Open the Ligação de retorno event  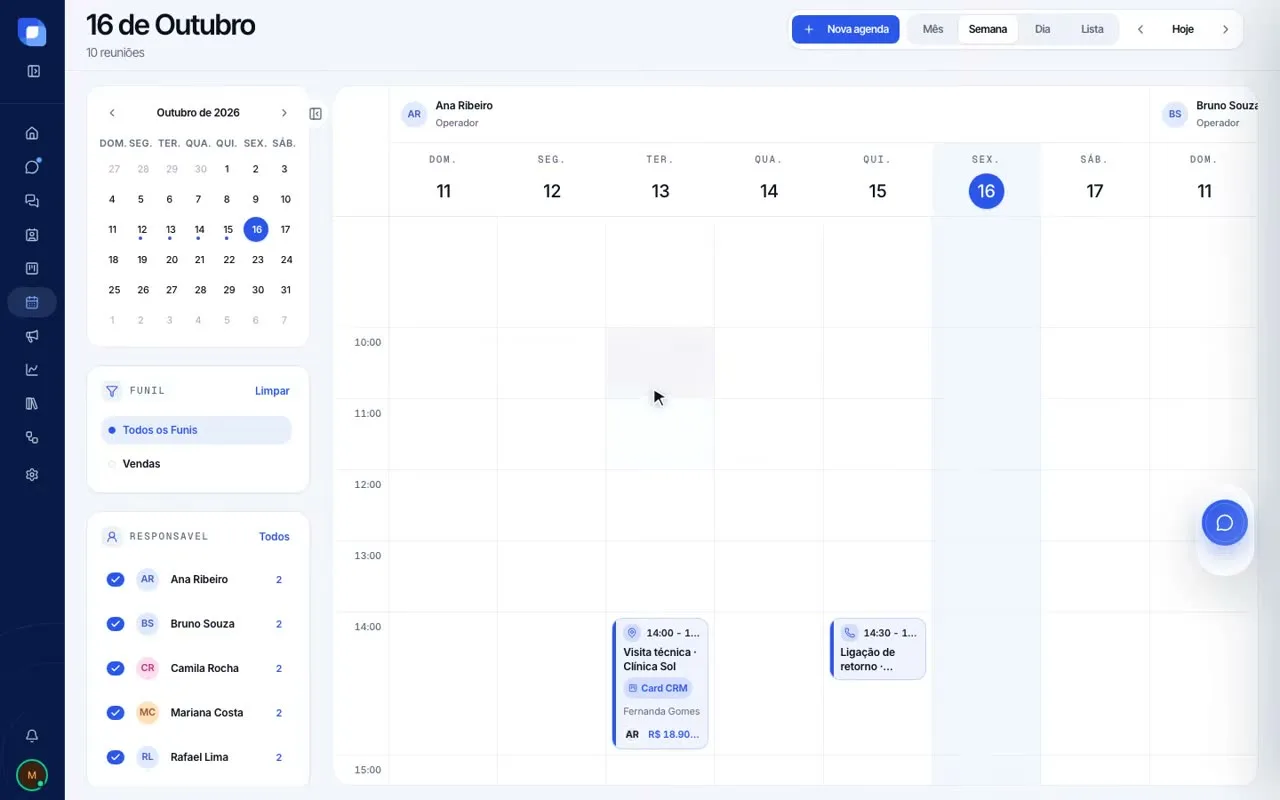[x=877, y=649]
